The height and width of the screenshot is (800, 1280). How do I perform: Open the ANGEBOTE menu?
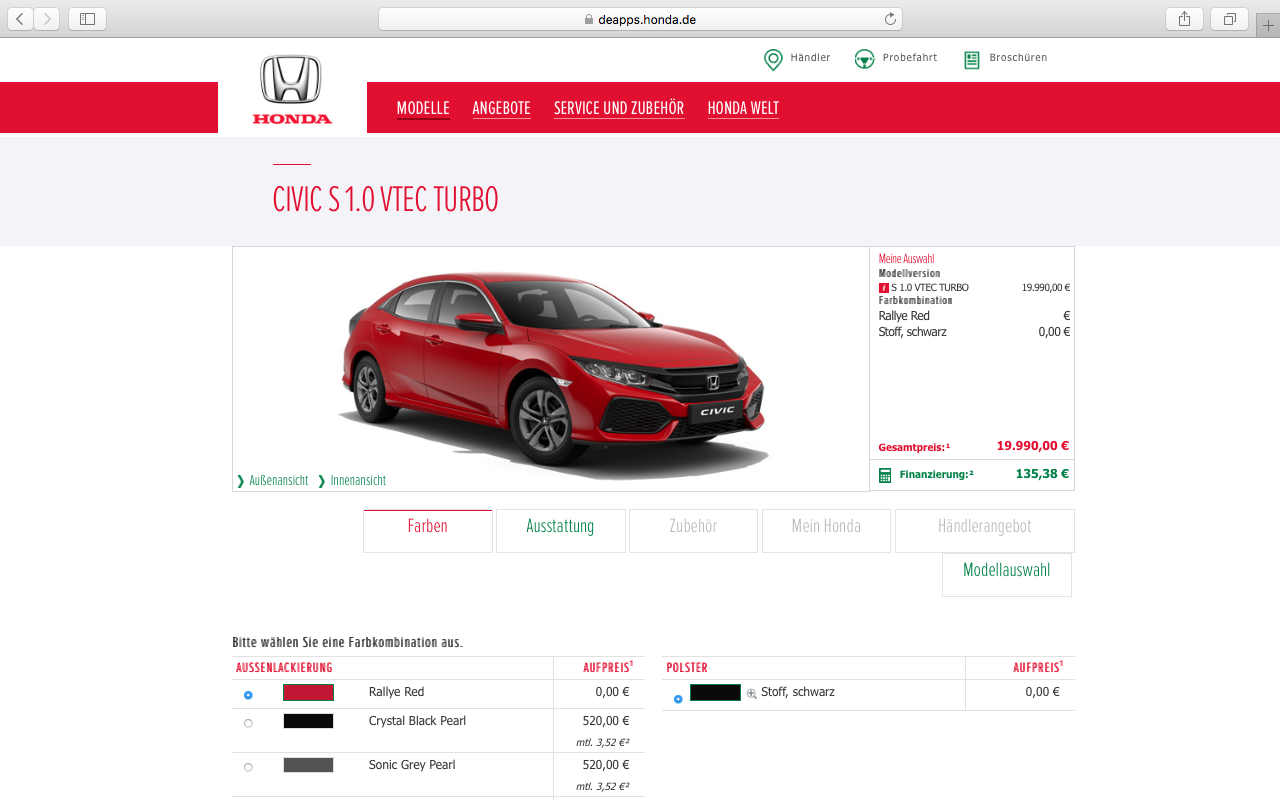tap(501, 108)
